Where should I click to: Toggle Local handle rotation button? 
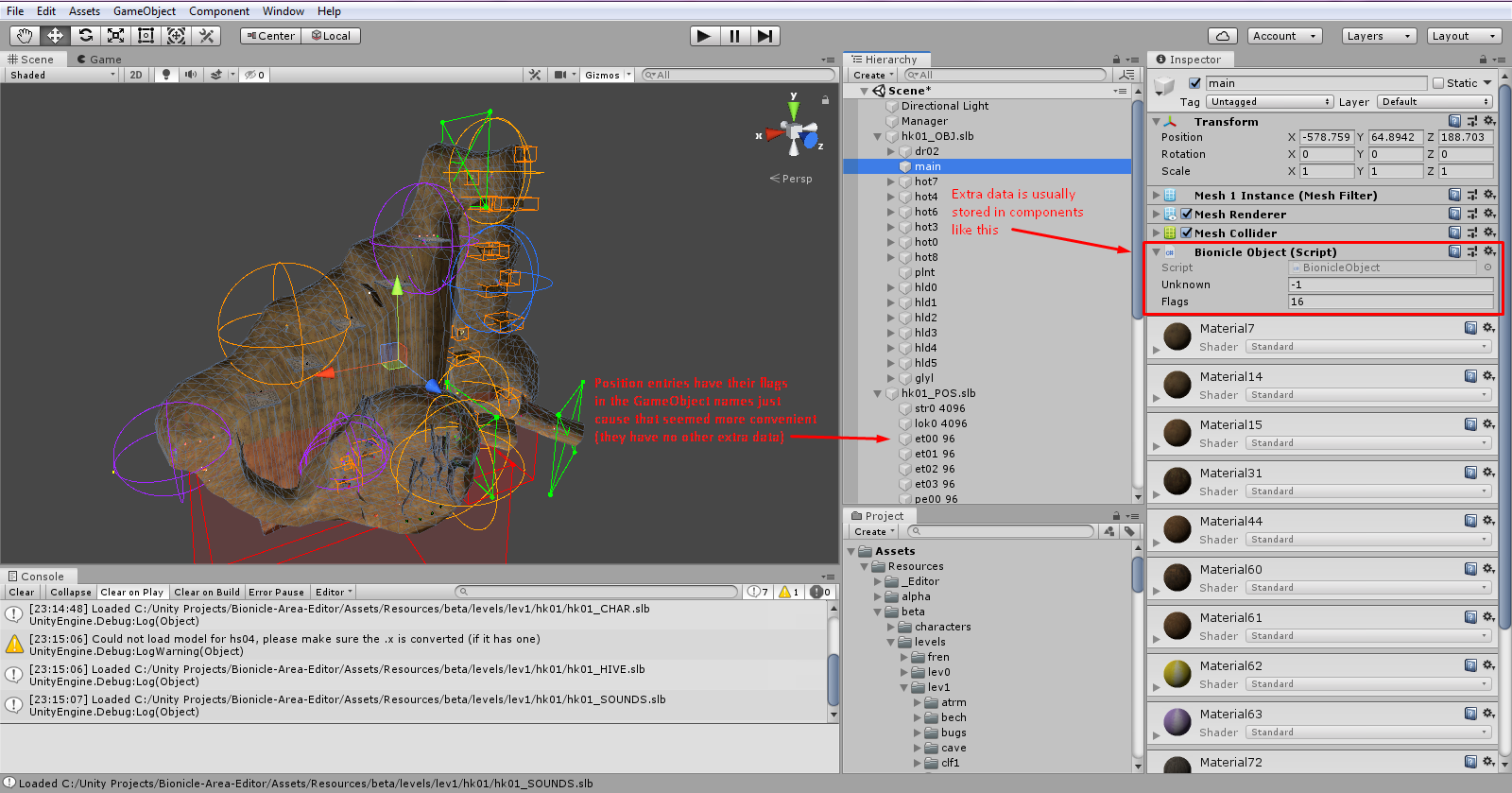pyautogui.click(x=331, y=36)
